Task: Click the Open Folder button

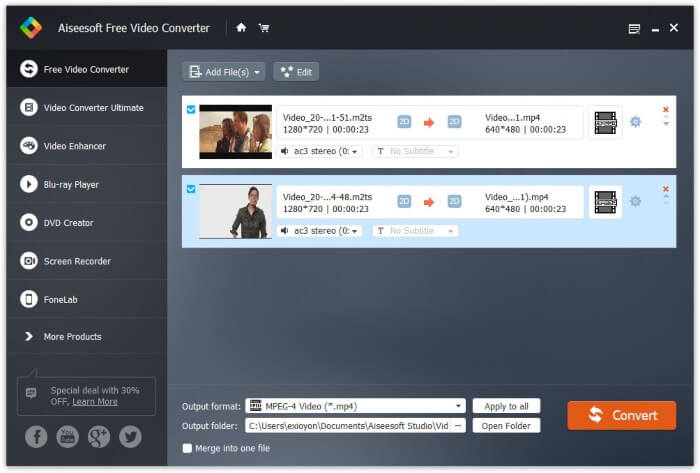Action: (506, 426)
